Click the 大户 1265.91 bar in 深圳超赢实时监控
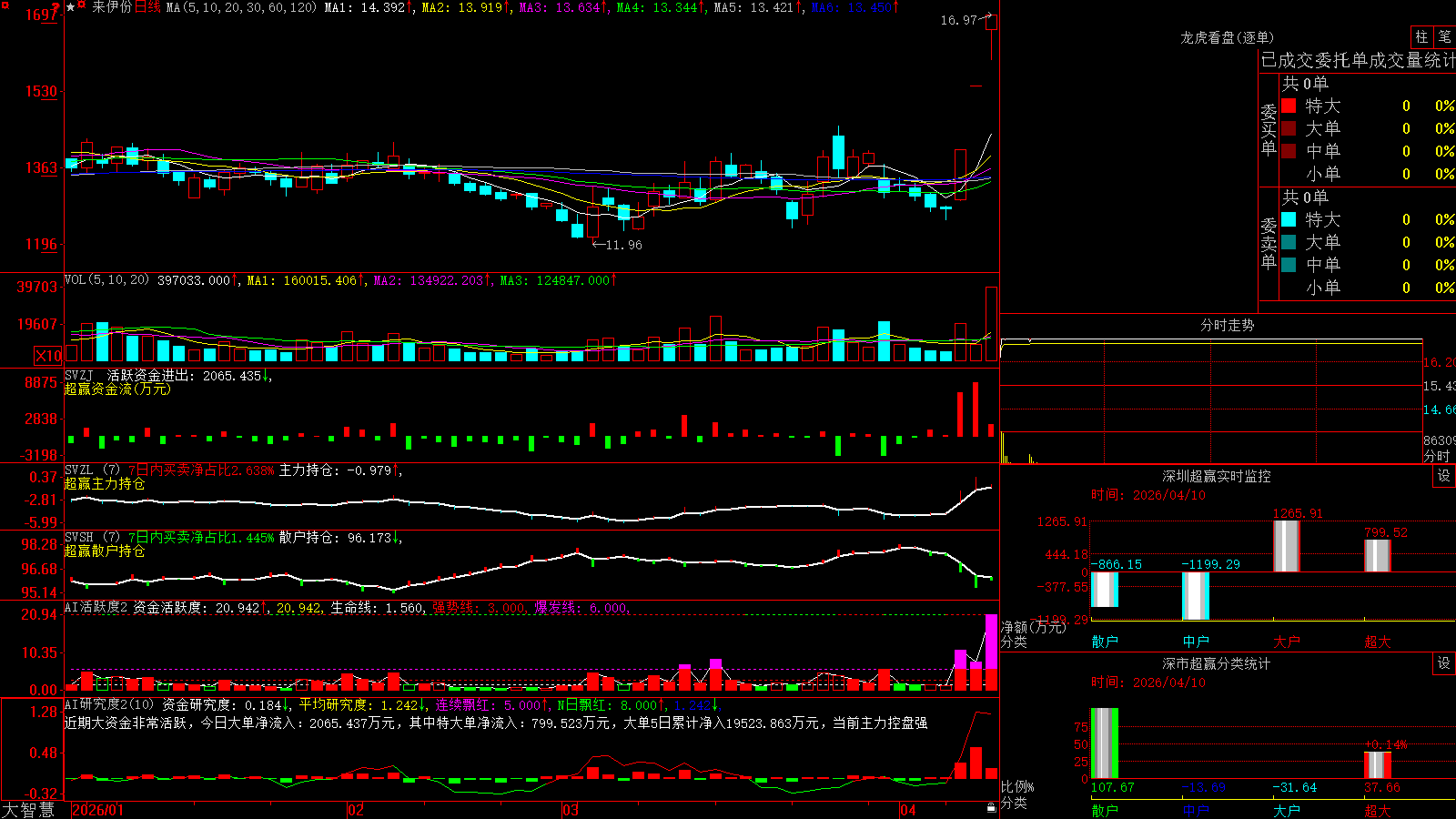Viewport: 1456px width, 819px height. (x=1286, y=546)
